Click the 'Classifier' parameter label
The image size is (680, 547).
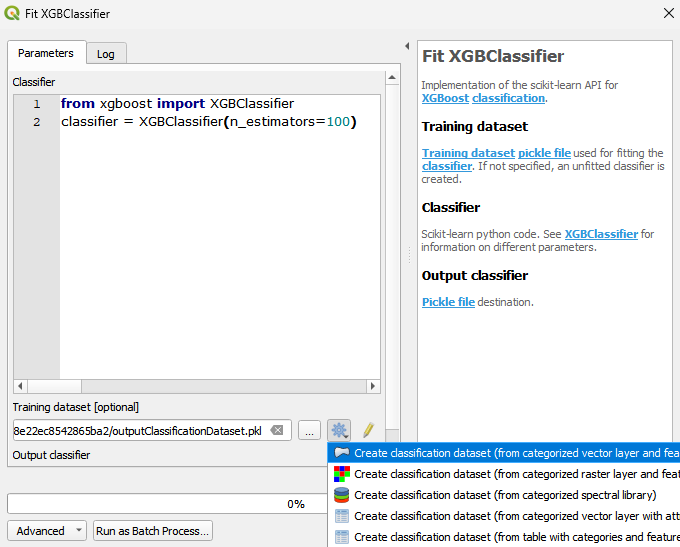coord(34,82)
